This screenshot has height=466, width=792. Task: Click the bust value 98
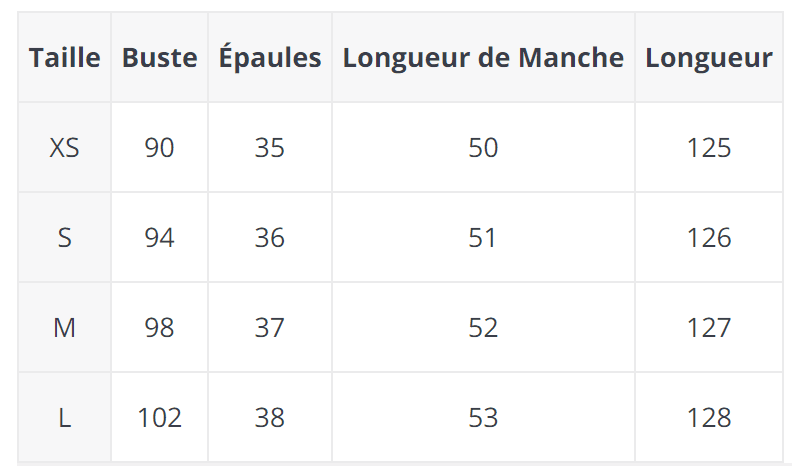(159, 328)
